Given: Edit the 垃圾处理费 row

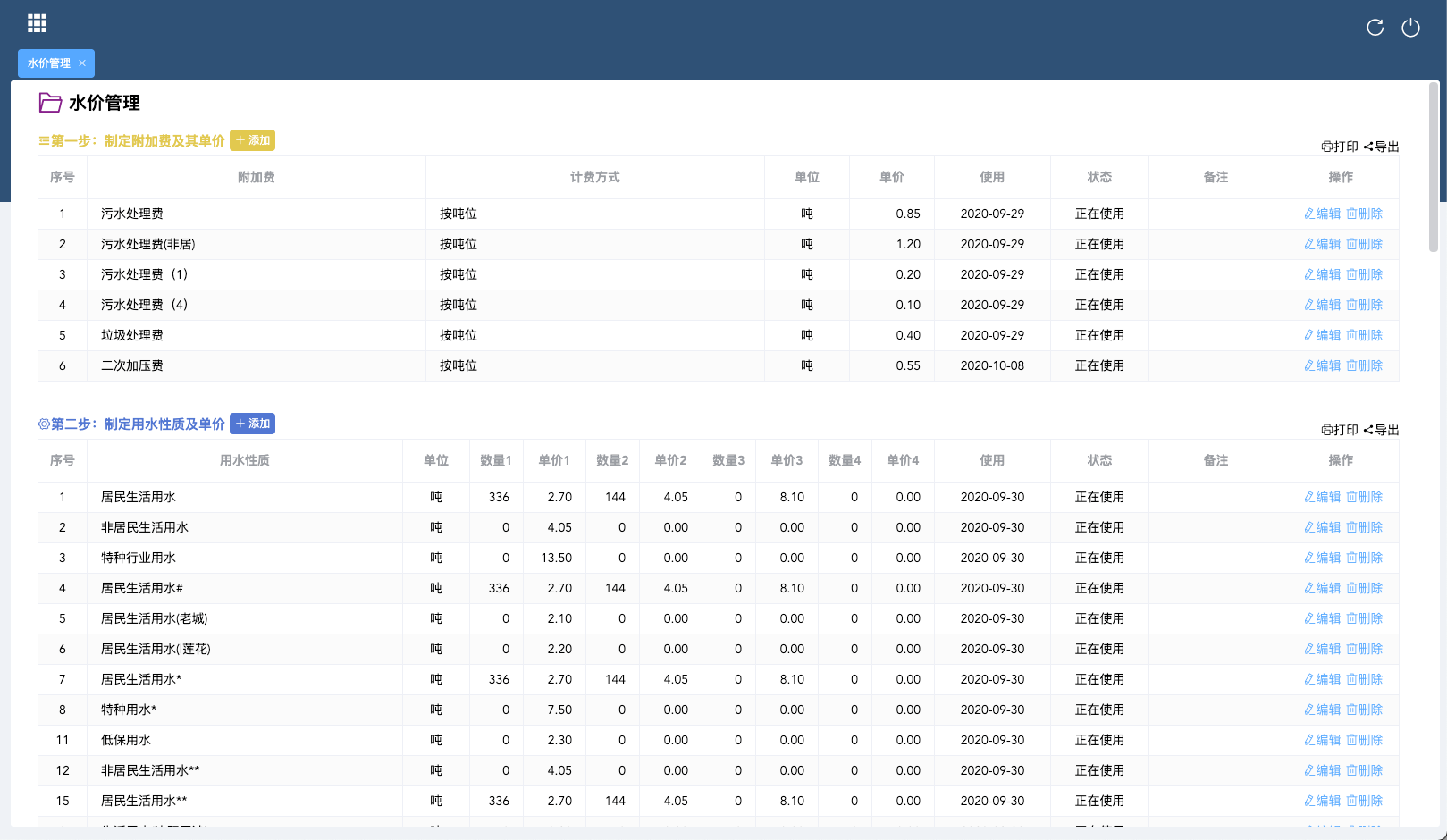Looking at the screenshot, I should (1323, 335).
